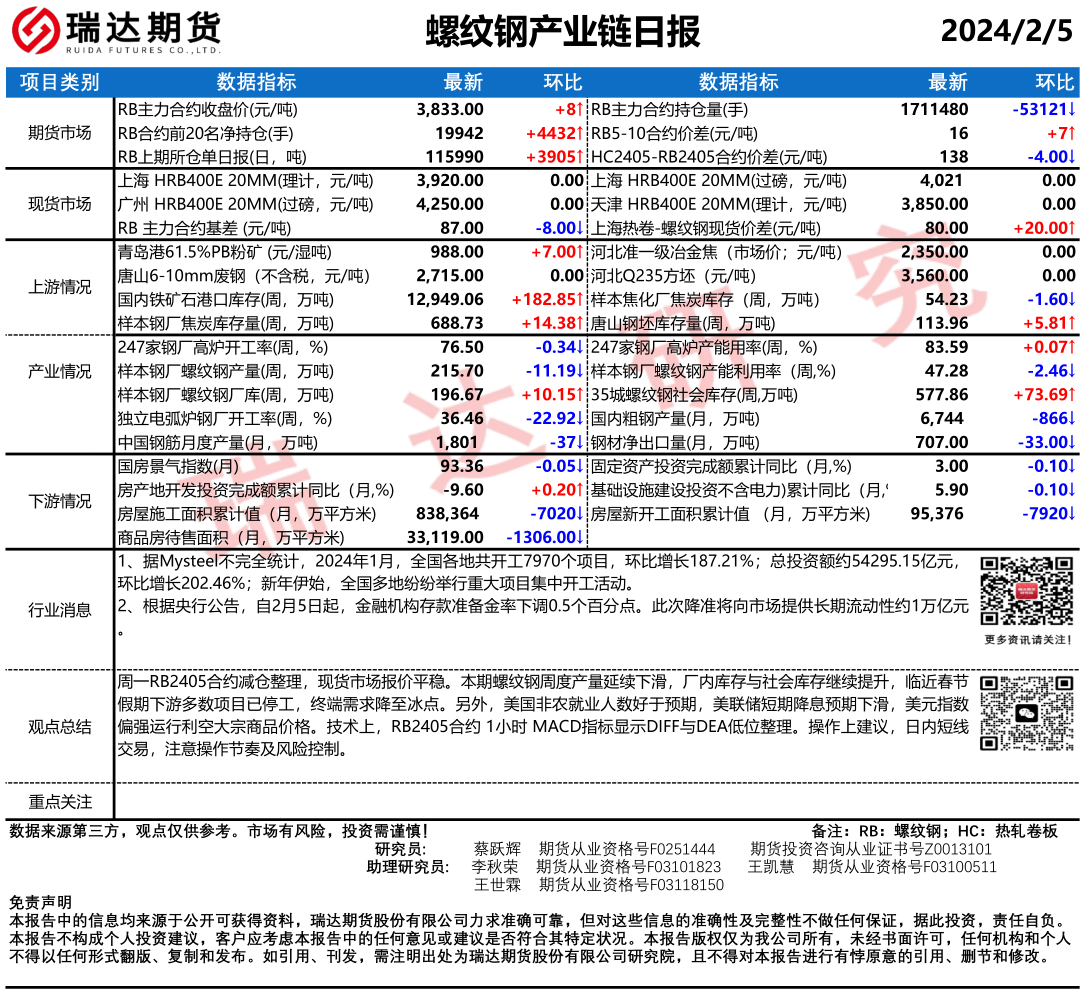
Task: Click 247家钢厂高炉开工率 value 76.50
Action: coord(462,347)
